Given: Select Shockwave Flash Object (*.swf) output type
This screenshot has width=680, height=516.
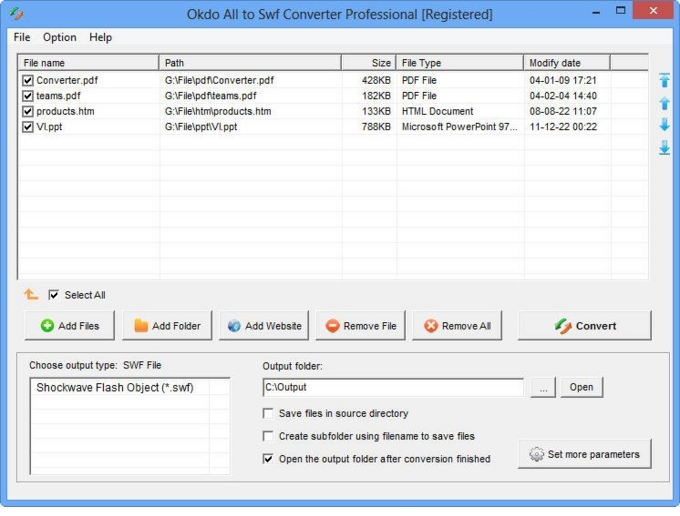Looking at the screenshot, I should 115,388.
